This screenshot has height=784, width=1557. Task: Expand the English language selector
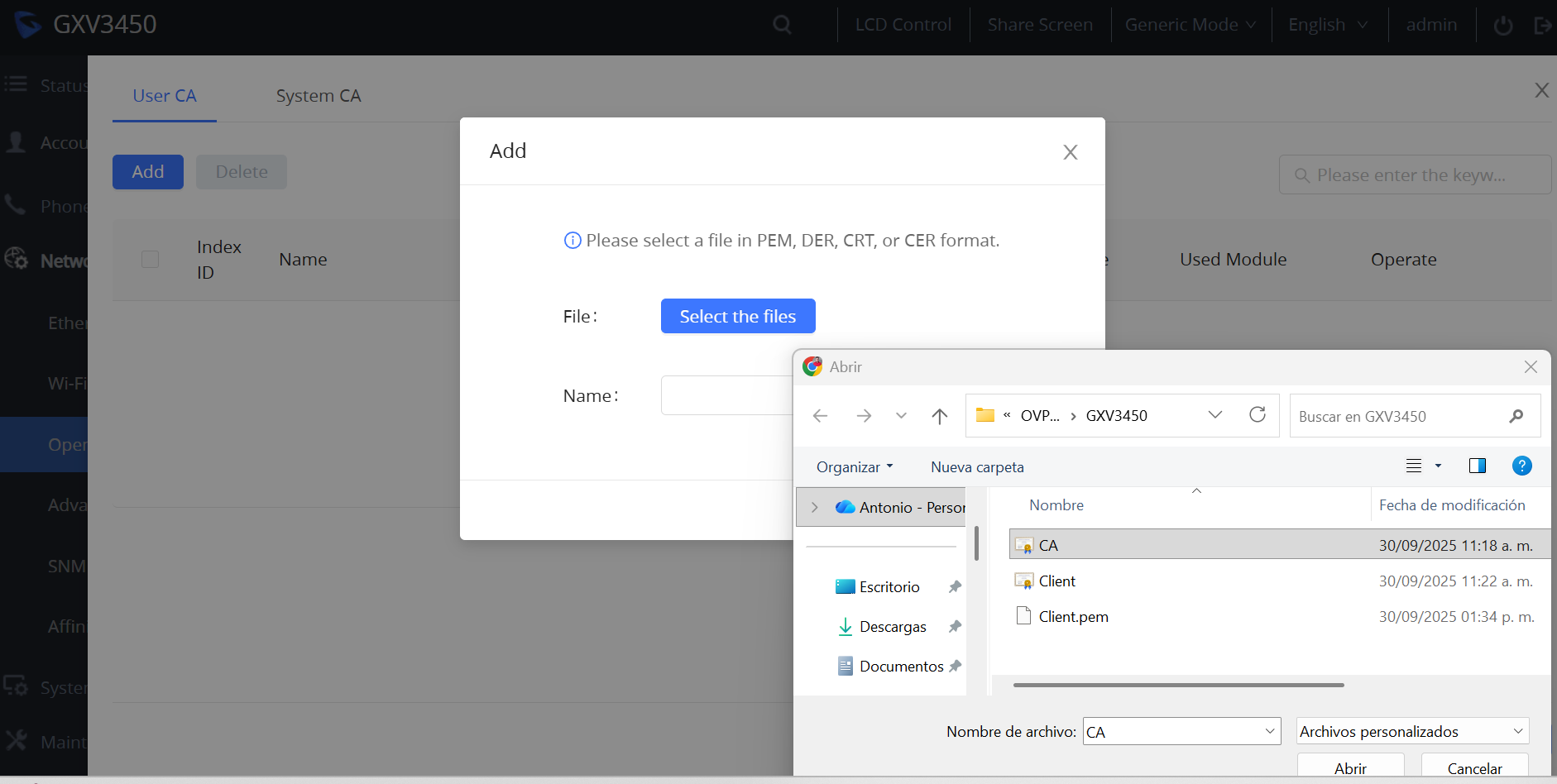[1328, 25]
